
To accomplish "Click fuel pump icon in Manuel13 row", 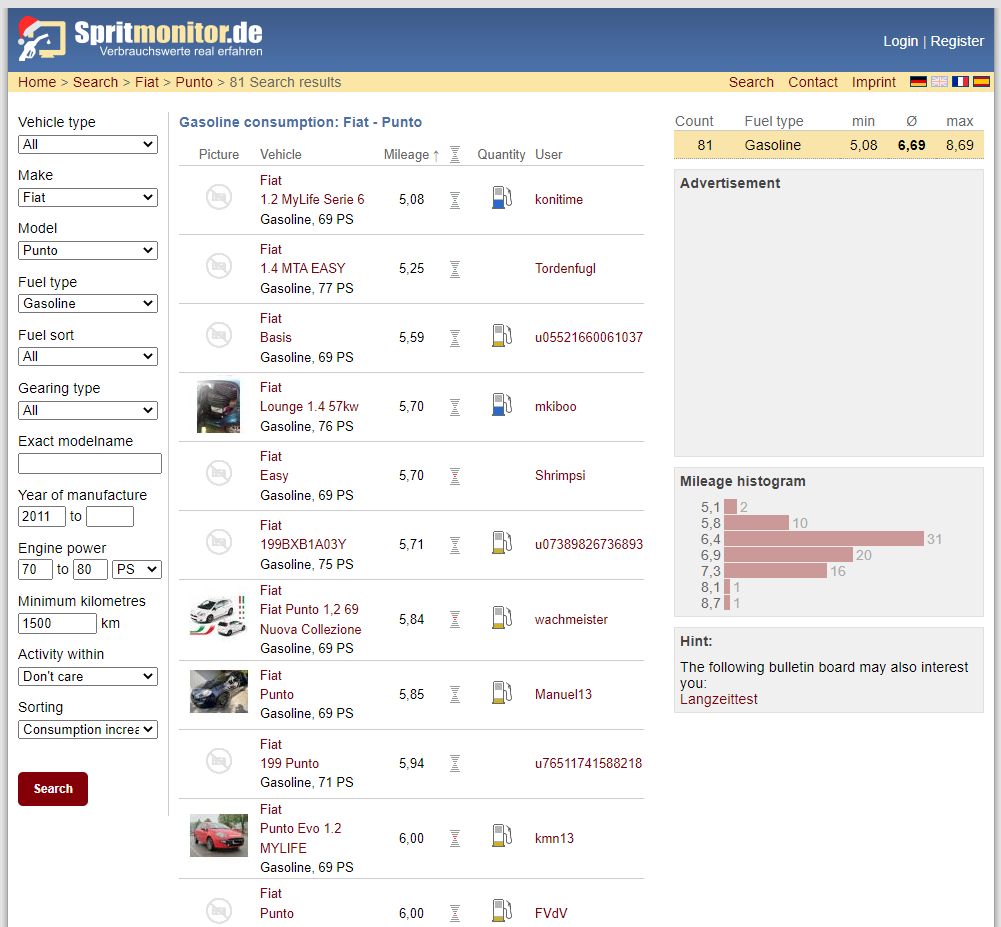I will pyautogui.click(x=502, y=693).
